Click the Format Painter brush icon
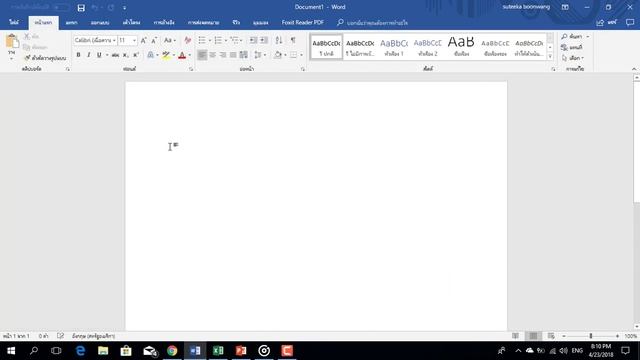 coord(27,58)
